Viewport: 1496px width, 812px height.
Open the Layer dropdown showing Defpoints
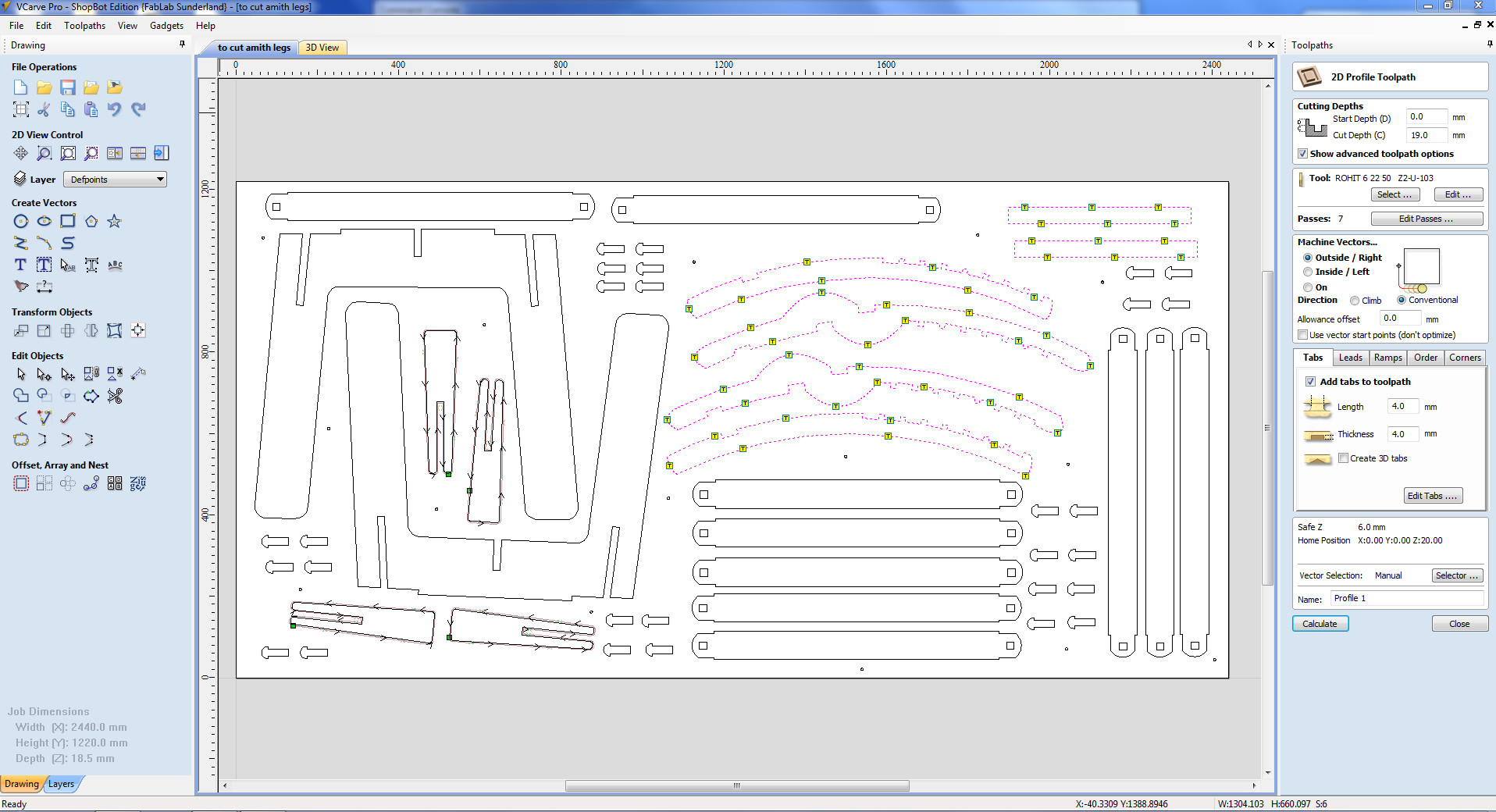coord(115,180)
